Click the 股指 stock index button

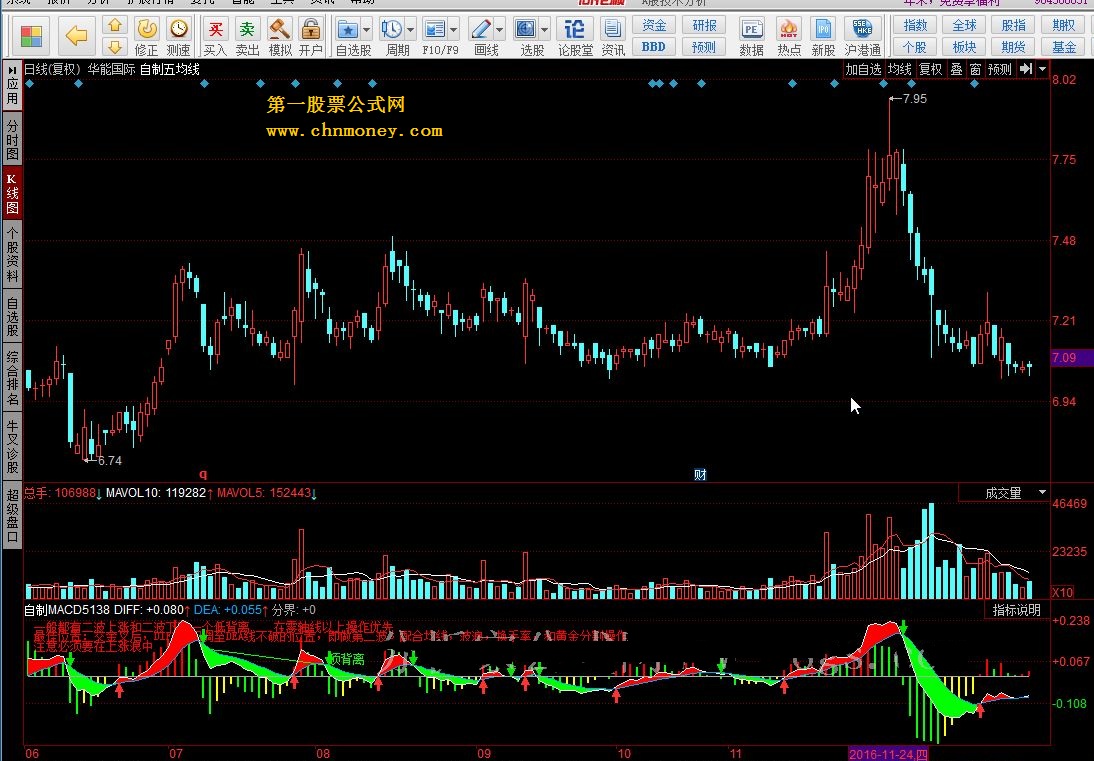(x=1014, y=25)
